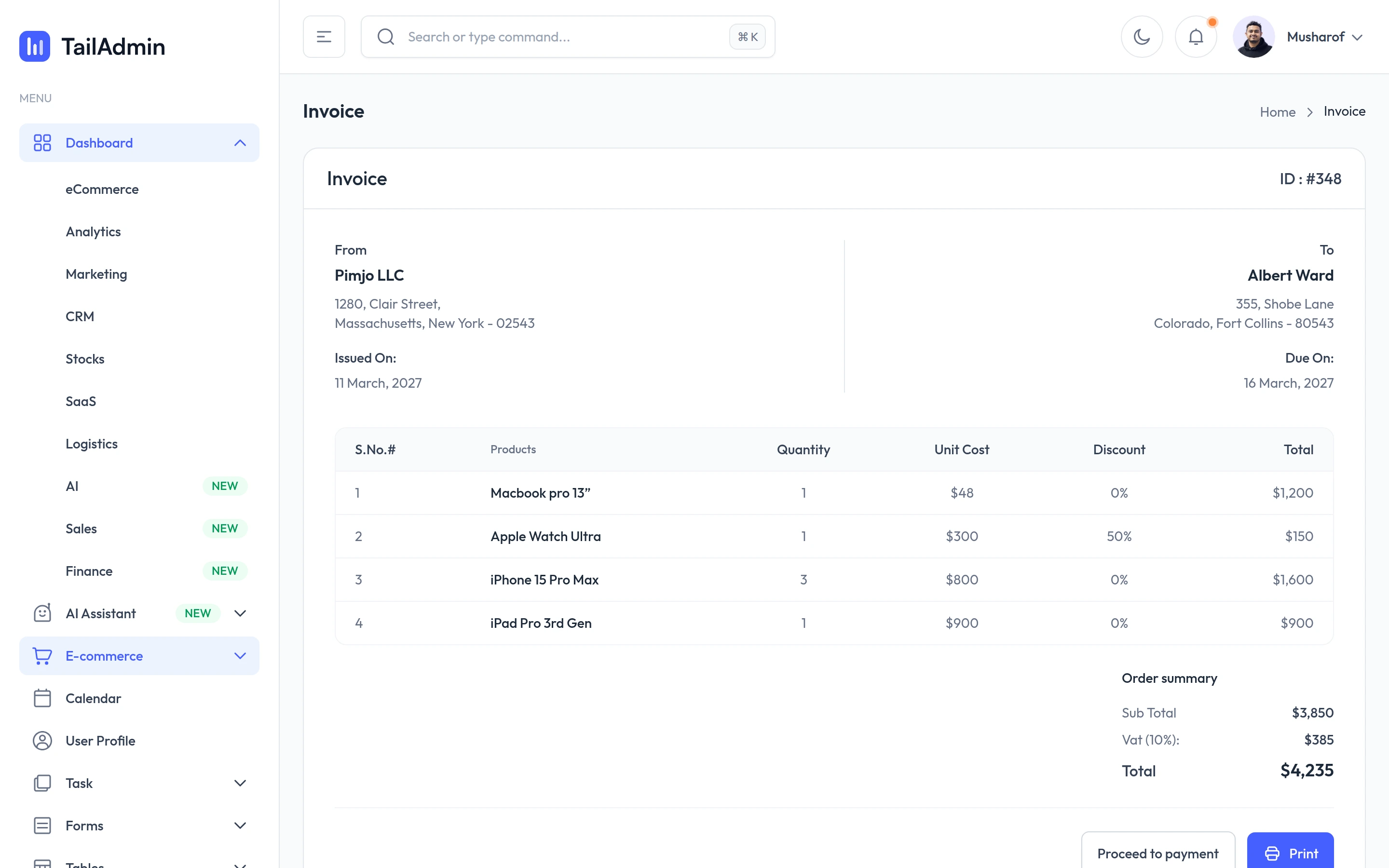Click the Sub Total value $3,850
Viewport: 1389px width, 868px height.
click(x=1313, y=713)
